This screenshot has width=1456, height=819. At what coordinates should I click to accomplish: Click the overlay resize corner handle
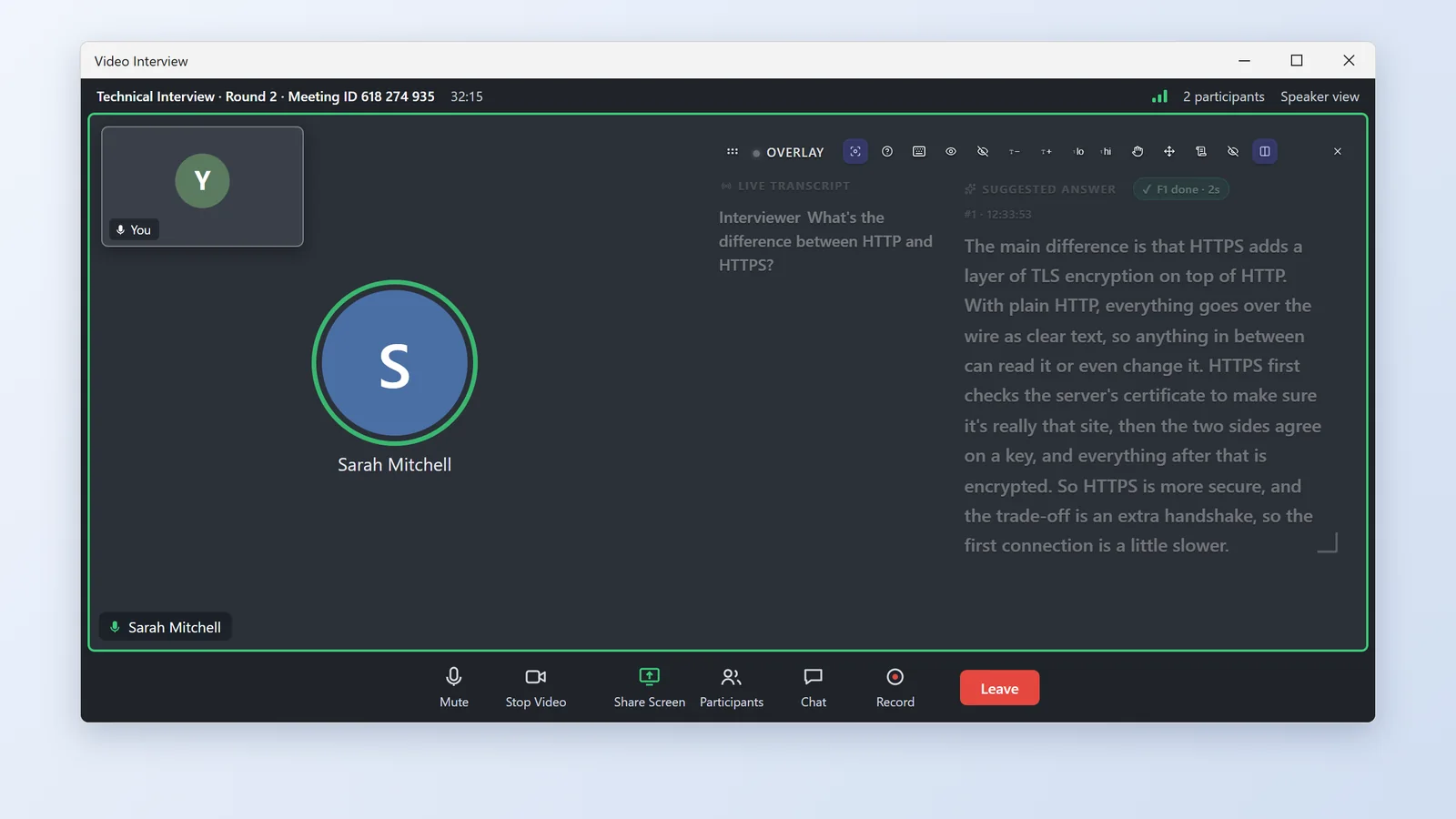[x=1328, y=543]
